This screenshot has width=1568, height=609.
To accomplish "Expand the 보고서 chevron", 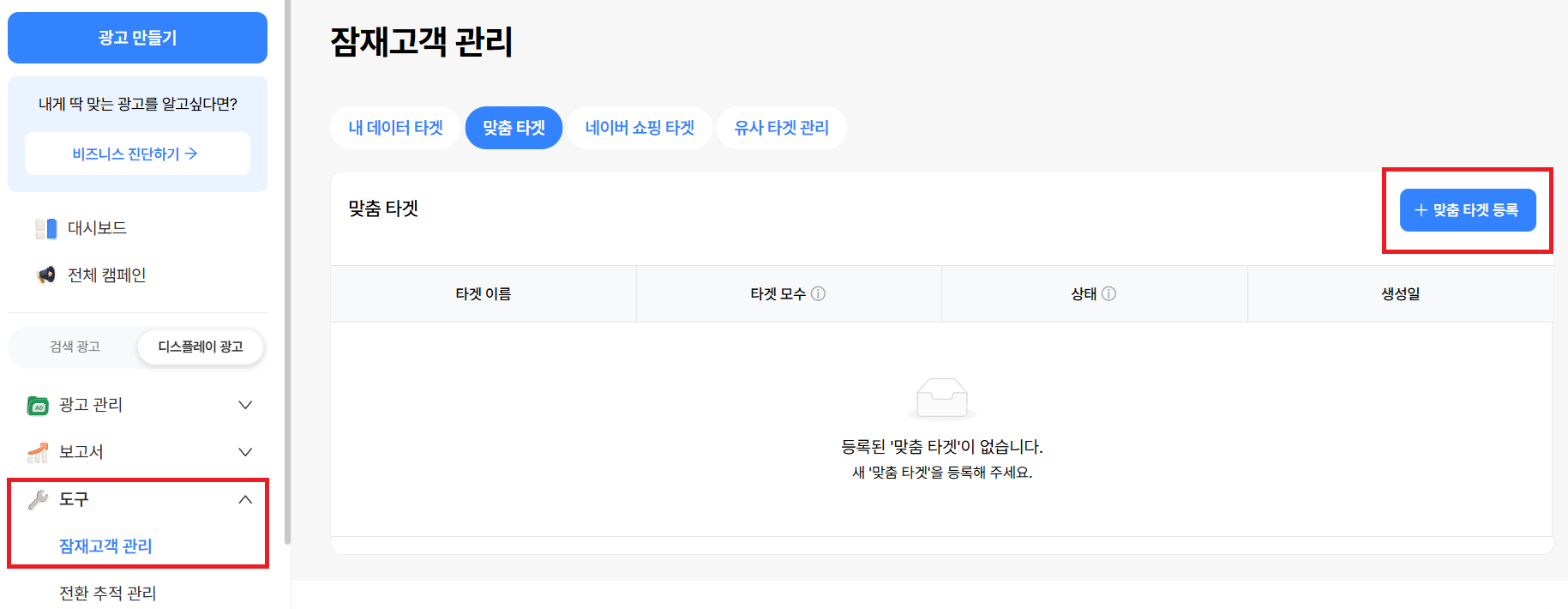I will tap(245, 452).
